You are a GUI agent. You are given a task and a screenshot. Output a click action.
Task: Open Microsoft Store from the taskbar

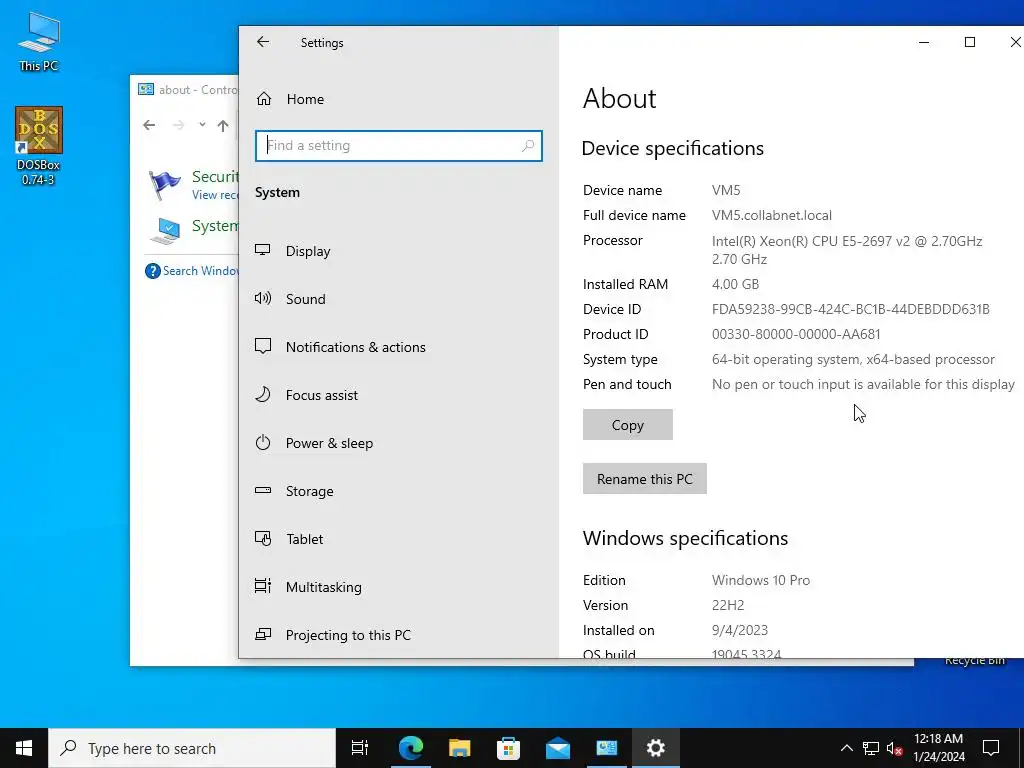[509, 748]
